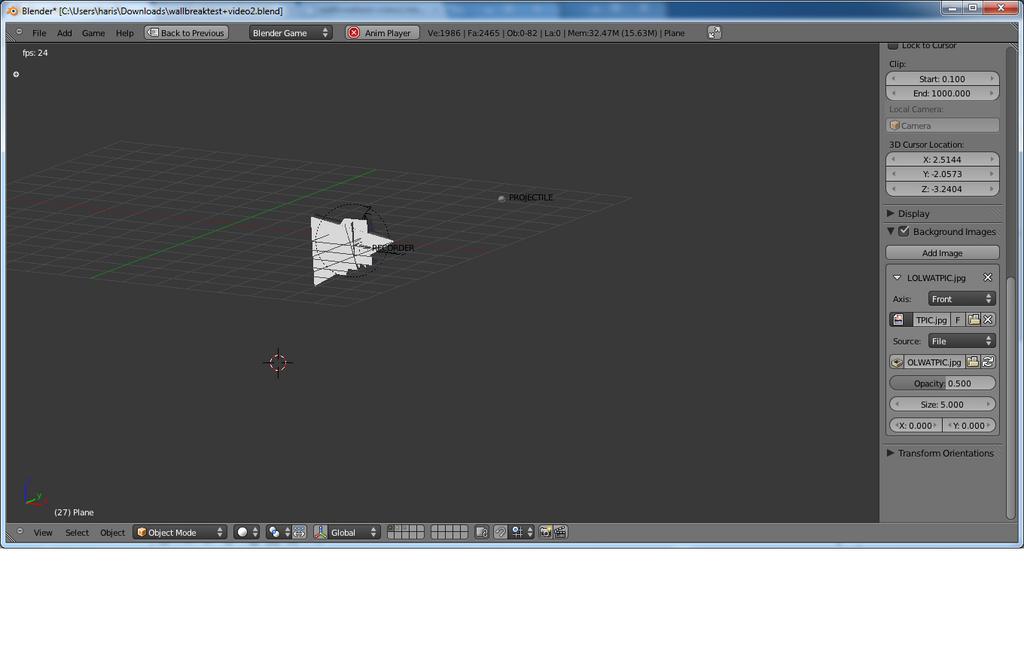Toggle the snap magnet icon

coord(500,532)
